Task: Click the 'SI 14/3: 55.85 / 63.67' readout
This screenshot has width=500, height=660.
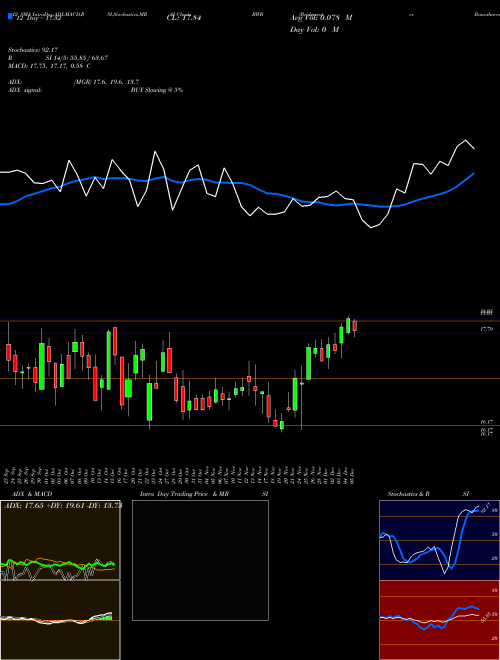Action: pyautogui.click(x=77, y=58)
